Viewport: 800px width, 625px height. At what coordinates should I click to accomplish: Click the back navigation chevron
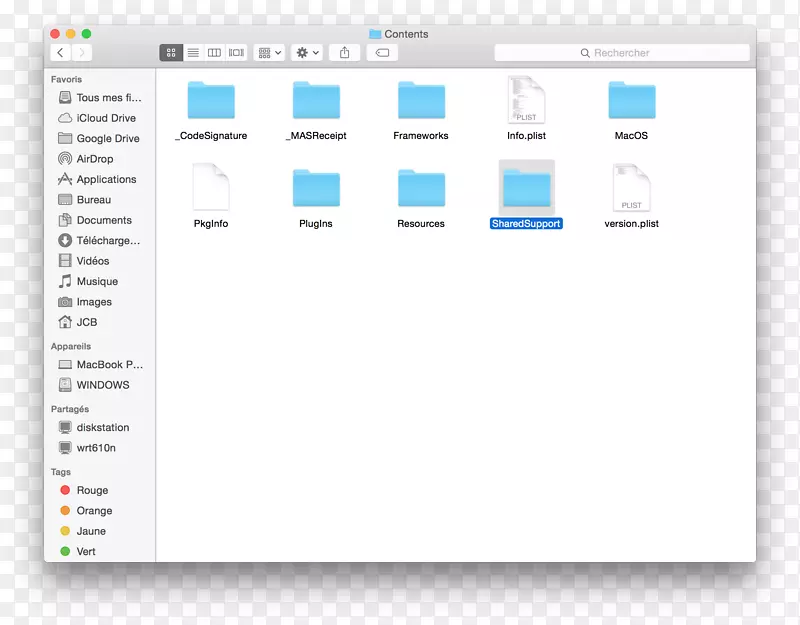[60, 52]
